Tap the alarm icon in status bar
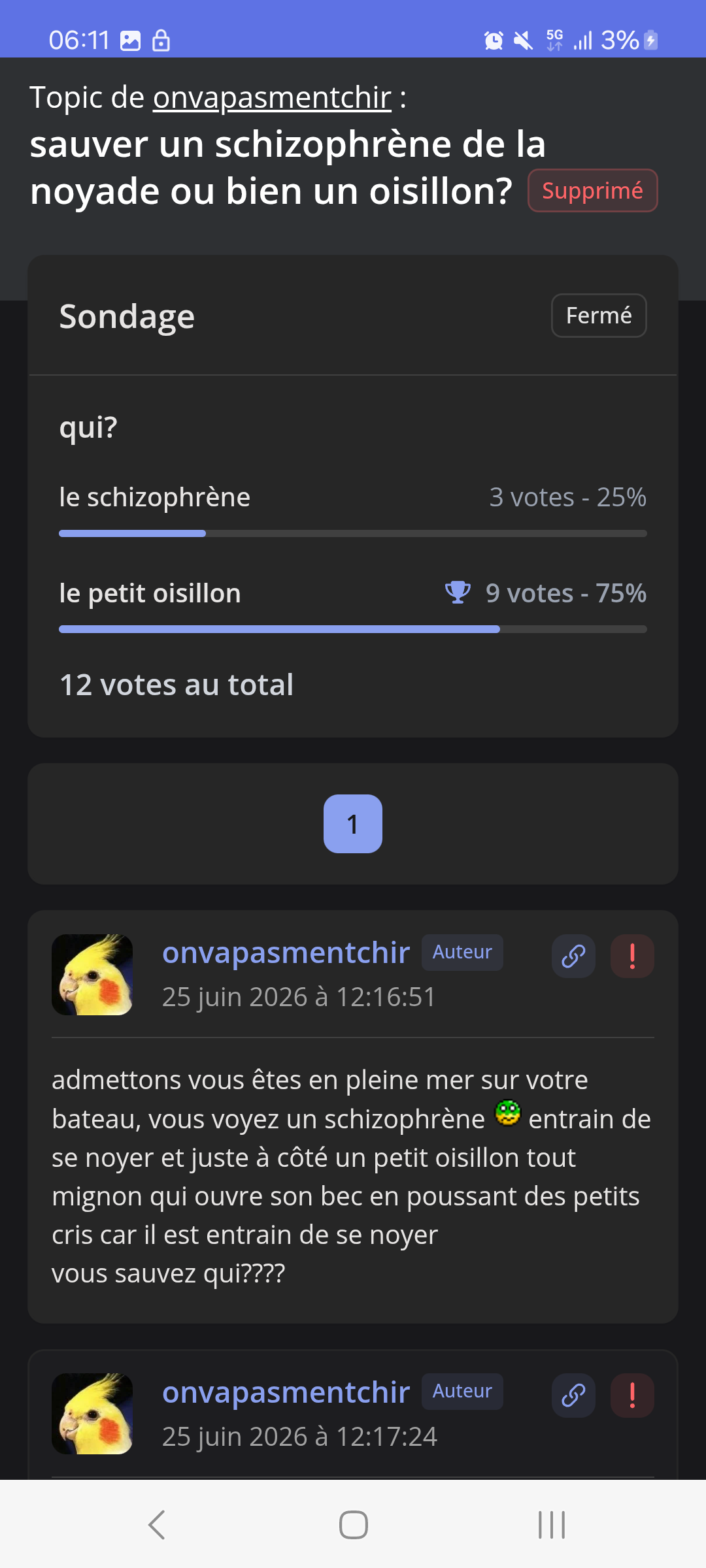Screen dimensions: 706x1568 [x=494, y=41]
